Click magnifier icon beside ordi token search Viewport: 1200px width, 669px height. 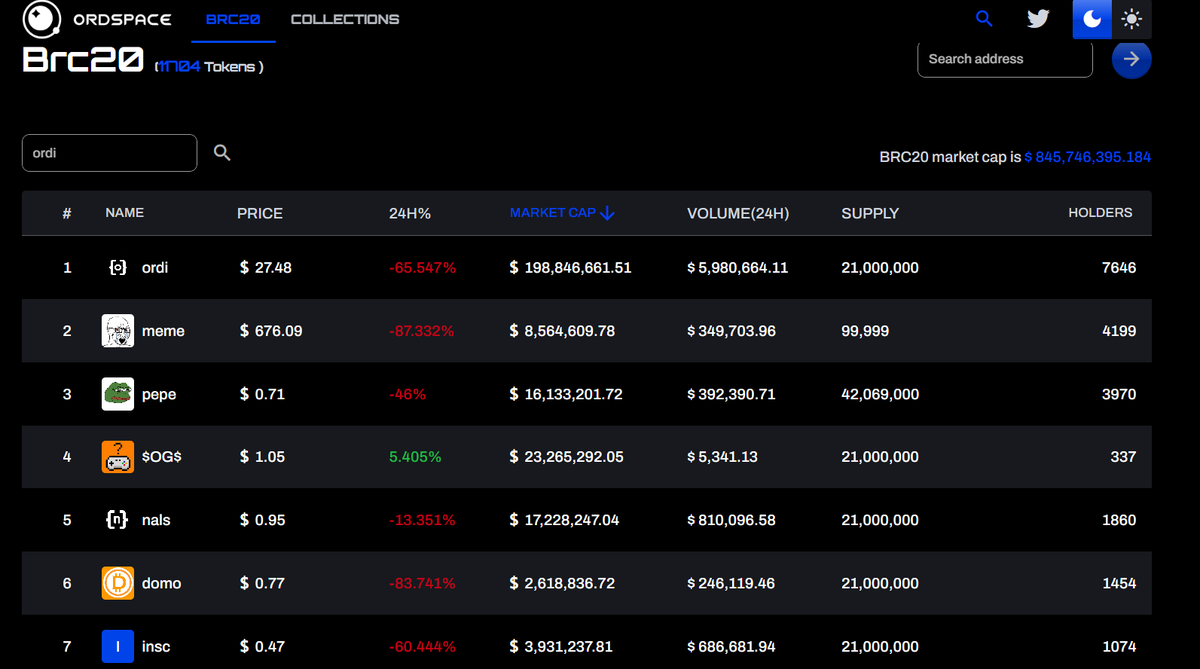pyautogui.click(x=222, y=153)
